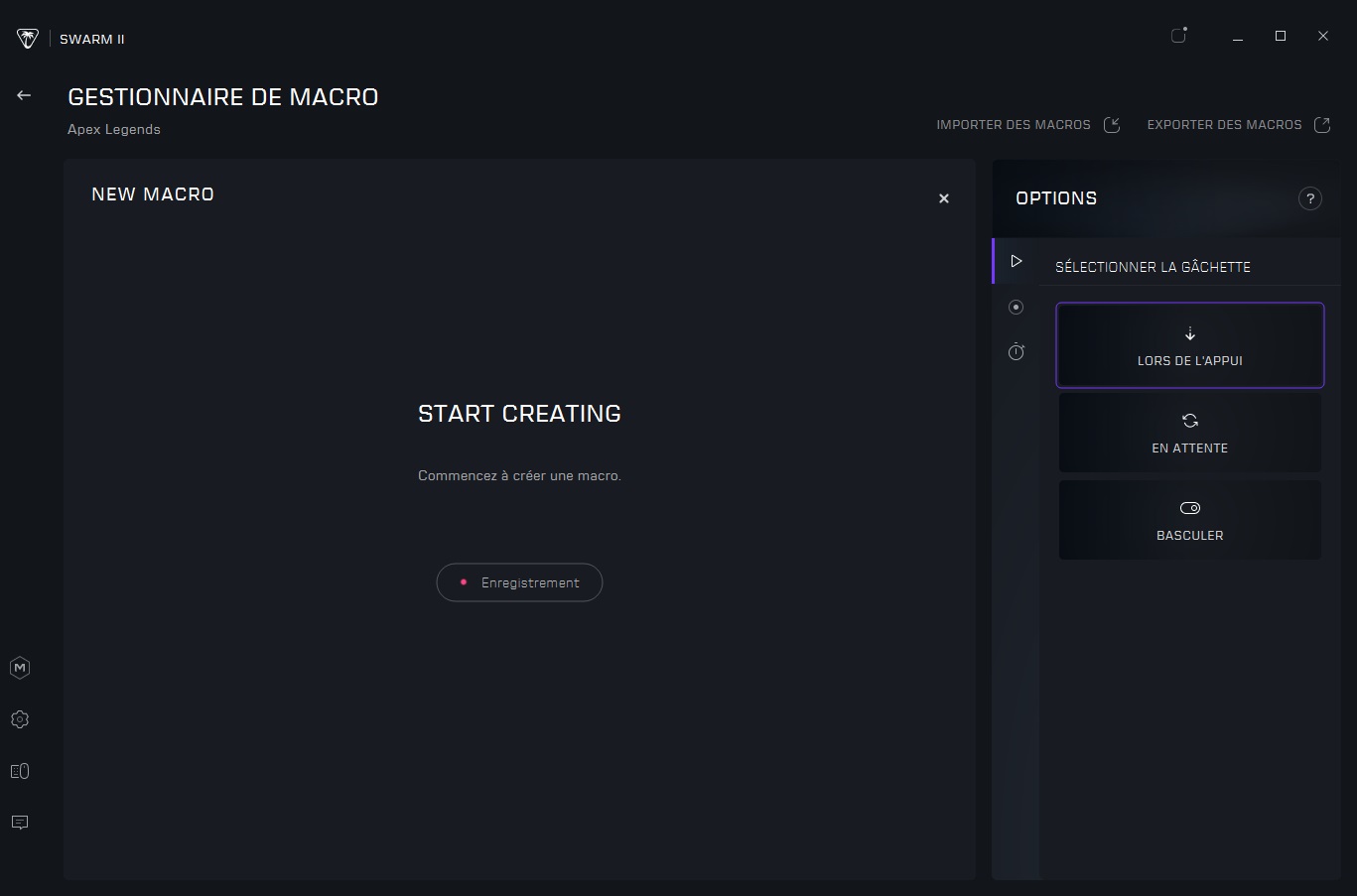Click Commencez à créer une macro text
1357x896 pixels.
click(x=519, y=475)
